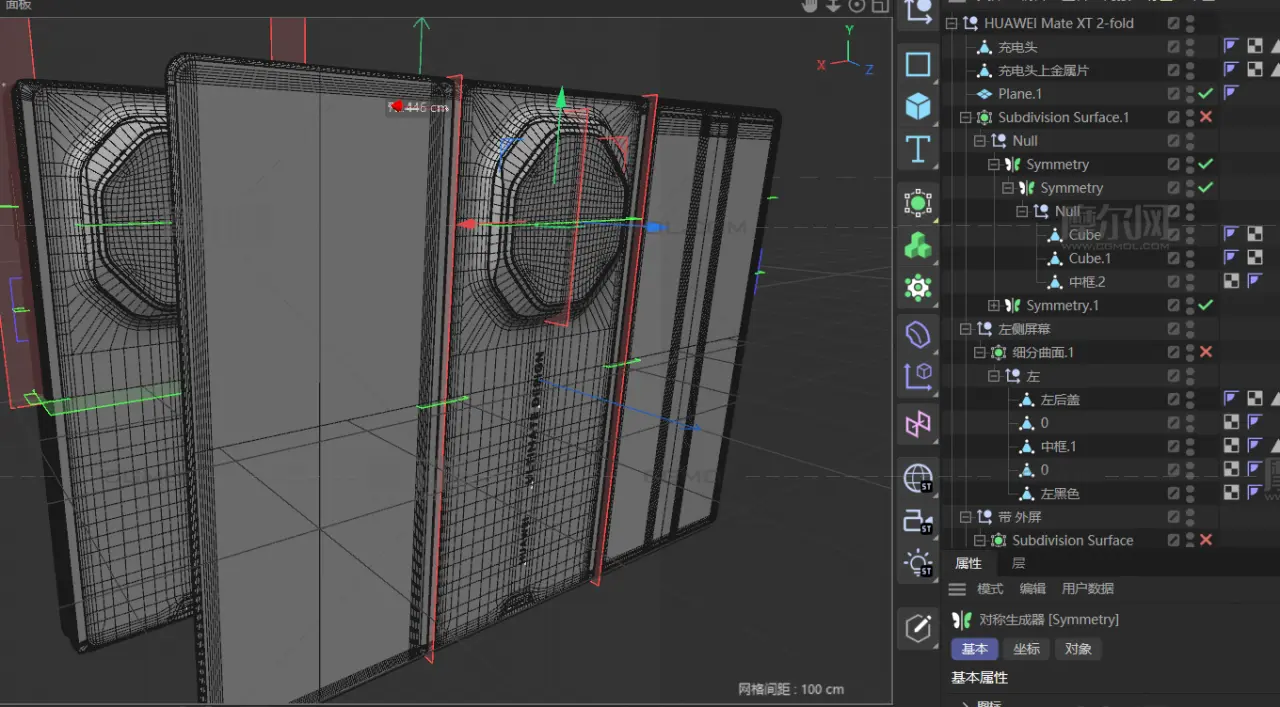Collapse the 细分曲面.1 node
This screenshot has height=707, width=1280.
(x=980, y=352)
